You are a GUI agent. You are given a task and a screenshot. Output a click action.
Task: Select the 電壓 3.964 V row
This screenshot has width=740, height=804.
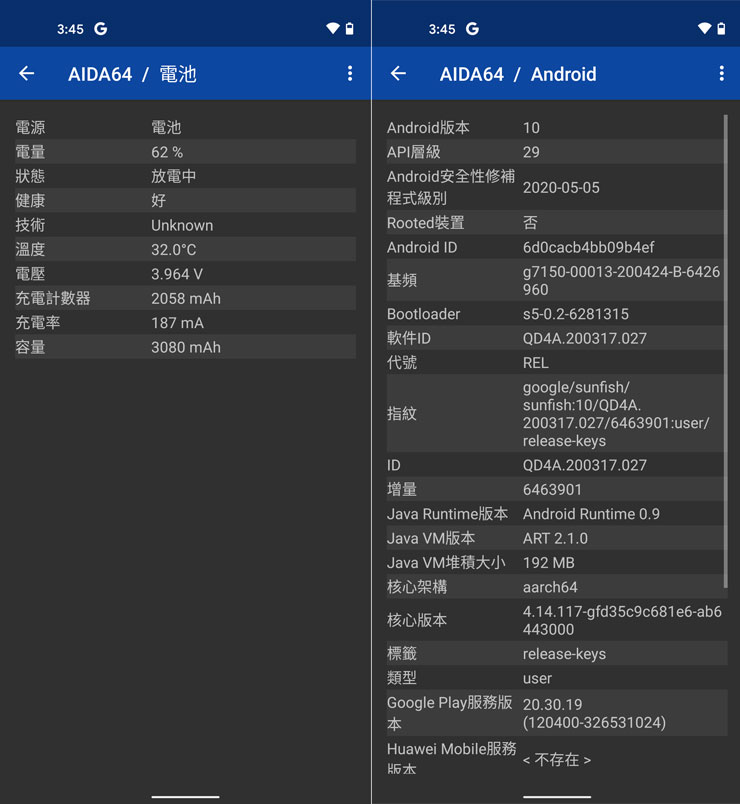185,274
